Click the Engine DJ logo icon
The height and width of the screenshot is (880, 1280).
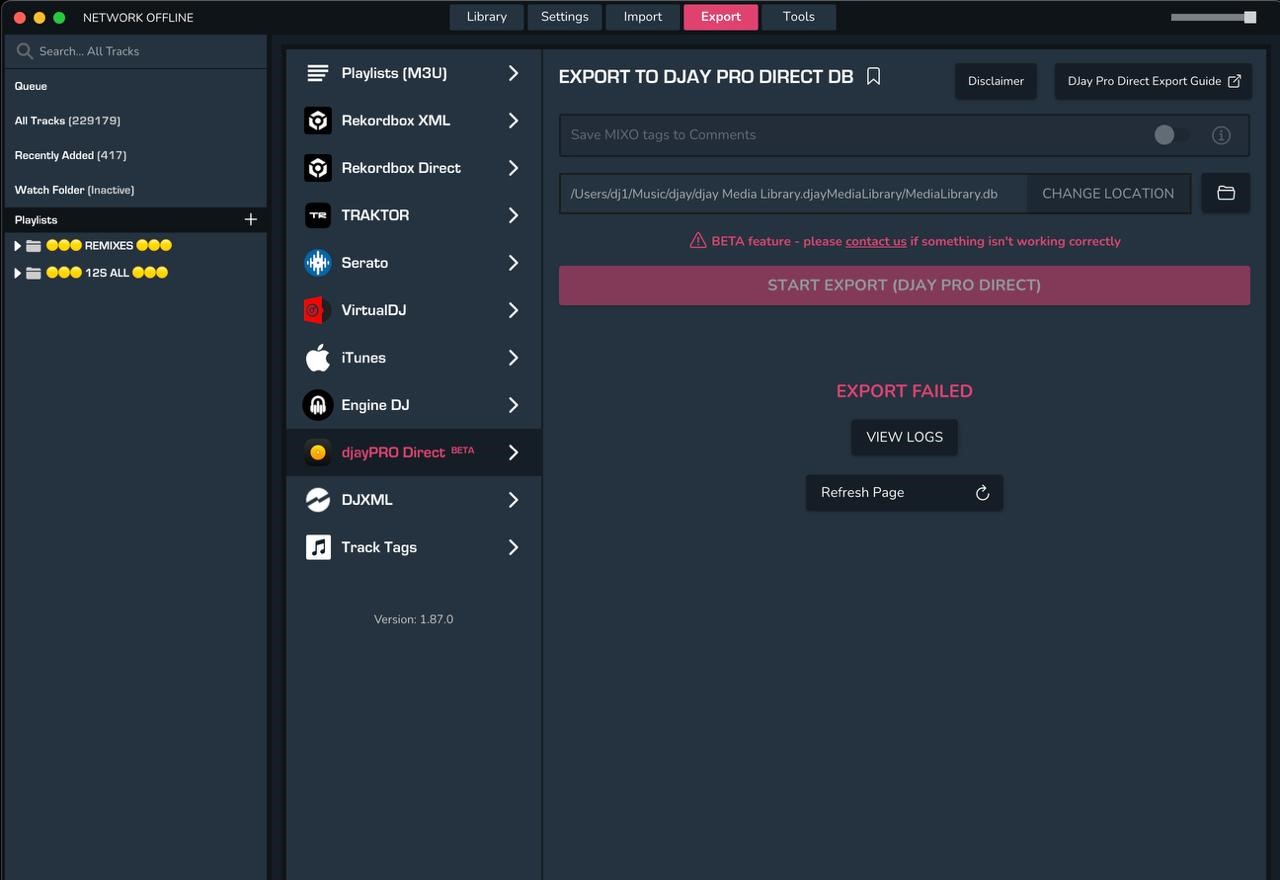coord(318,405)
